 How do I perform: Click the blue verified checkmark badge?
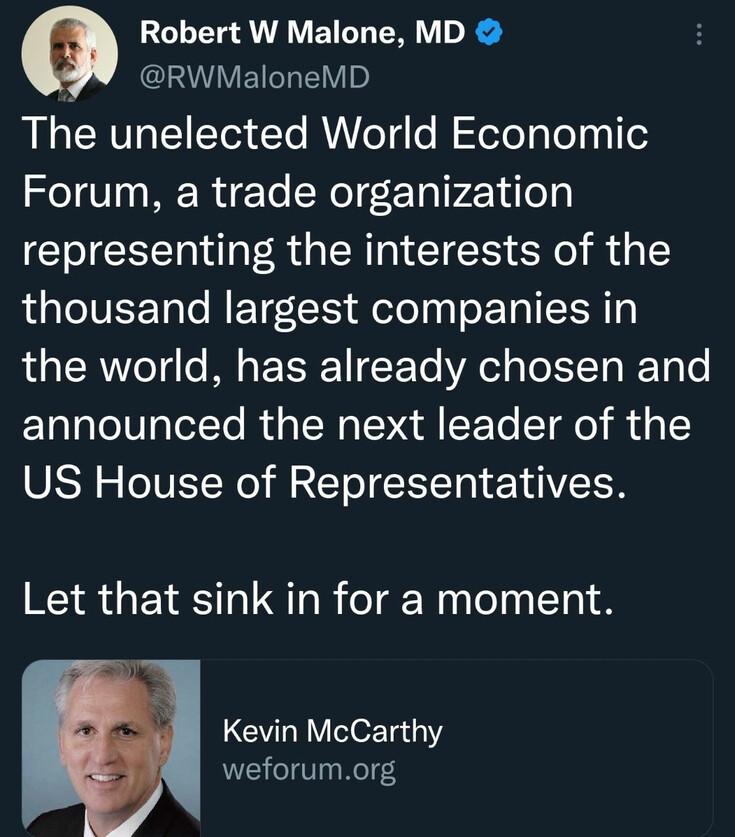pos(488,33)
